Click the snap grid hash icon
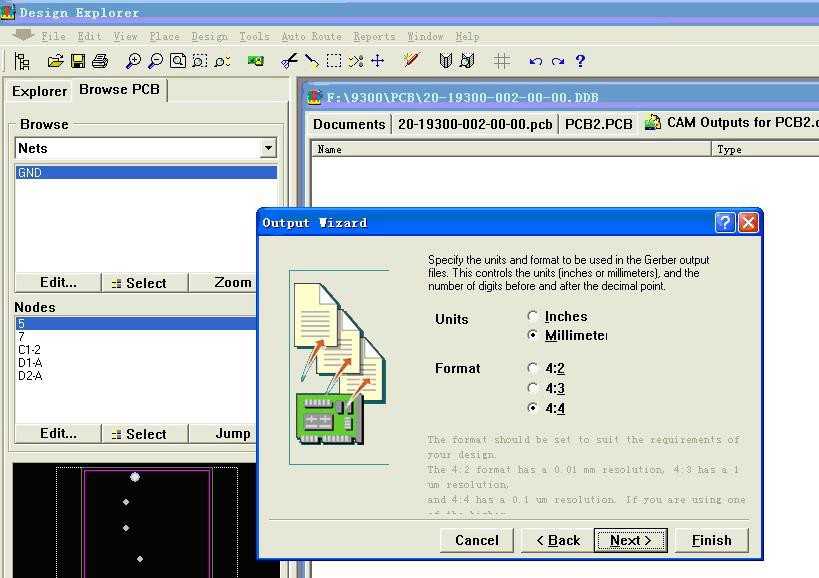Screen dimensions: 819x578 point(502,61)
